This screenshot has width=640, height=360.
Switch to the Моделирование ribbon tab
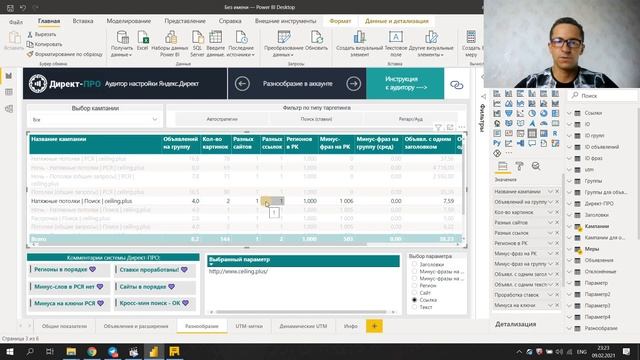coord(129,21)
